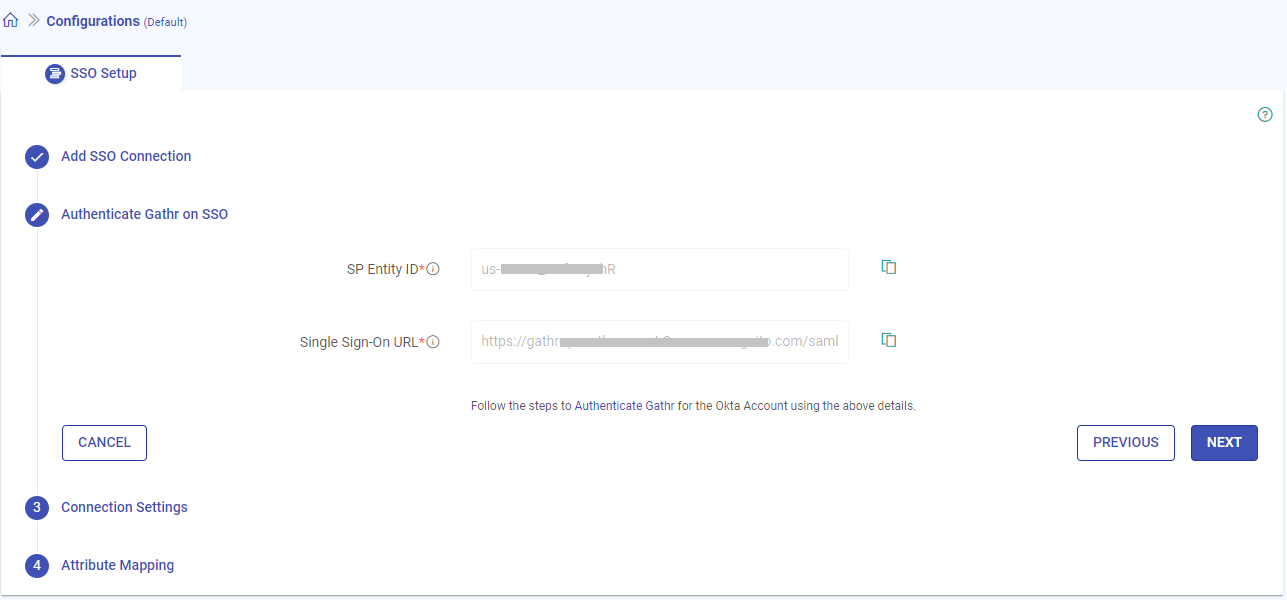1287x600 pixels.
Task: Click the info icon beside Single Sign-On URL
Action: 431,340
